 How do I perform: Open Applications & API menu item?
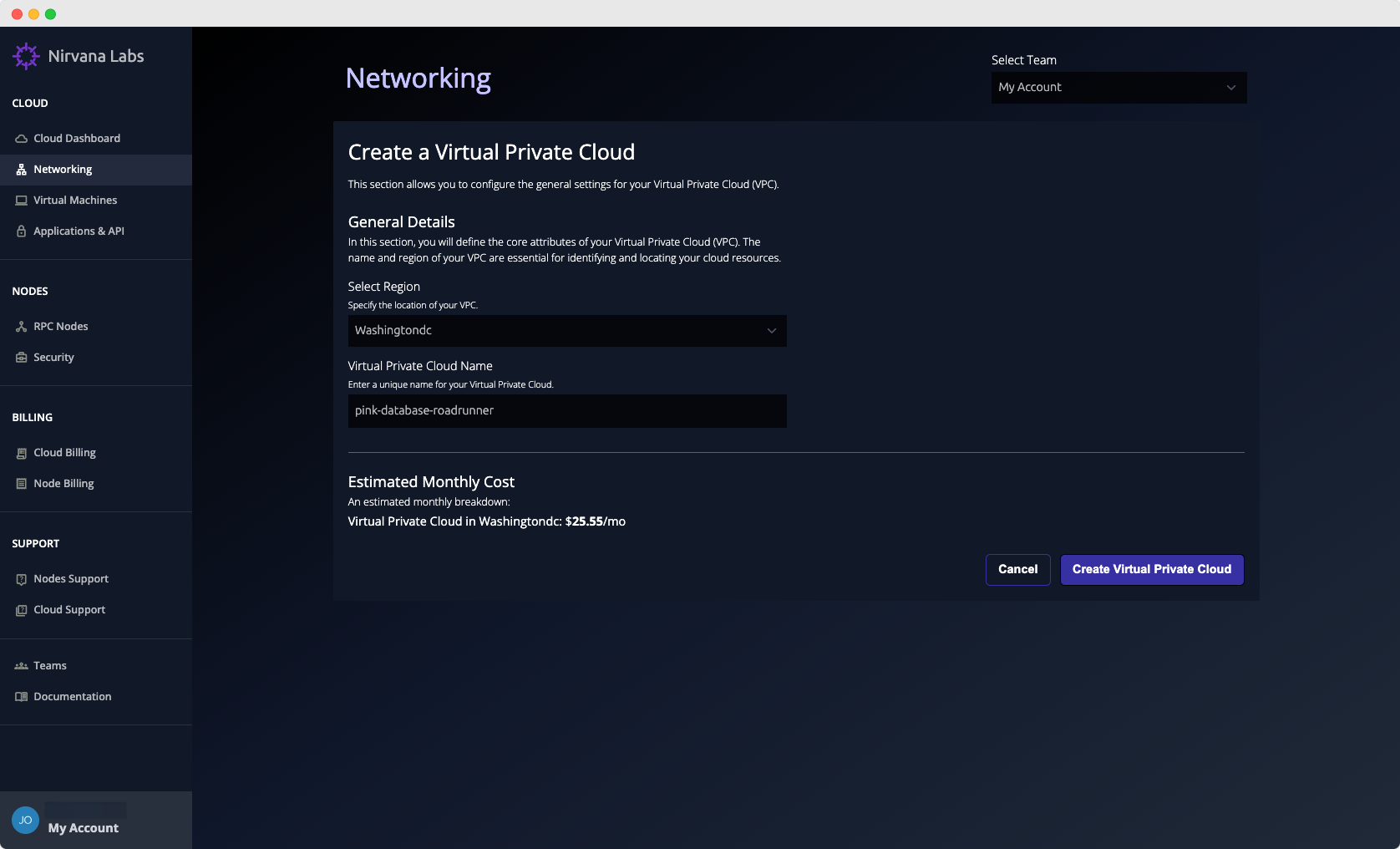coord(96,231)
